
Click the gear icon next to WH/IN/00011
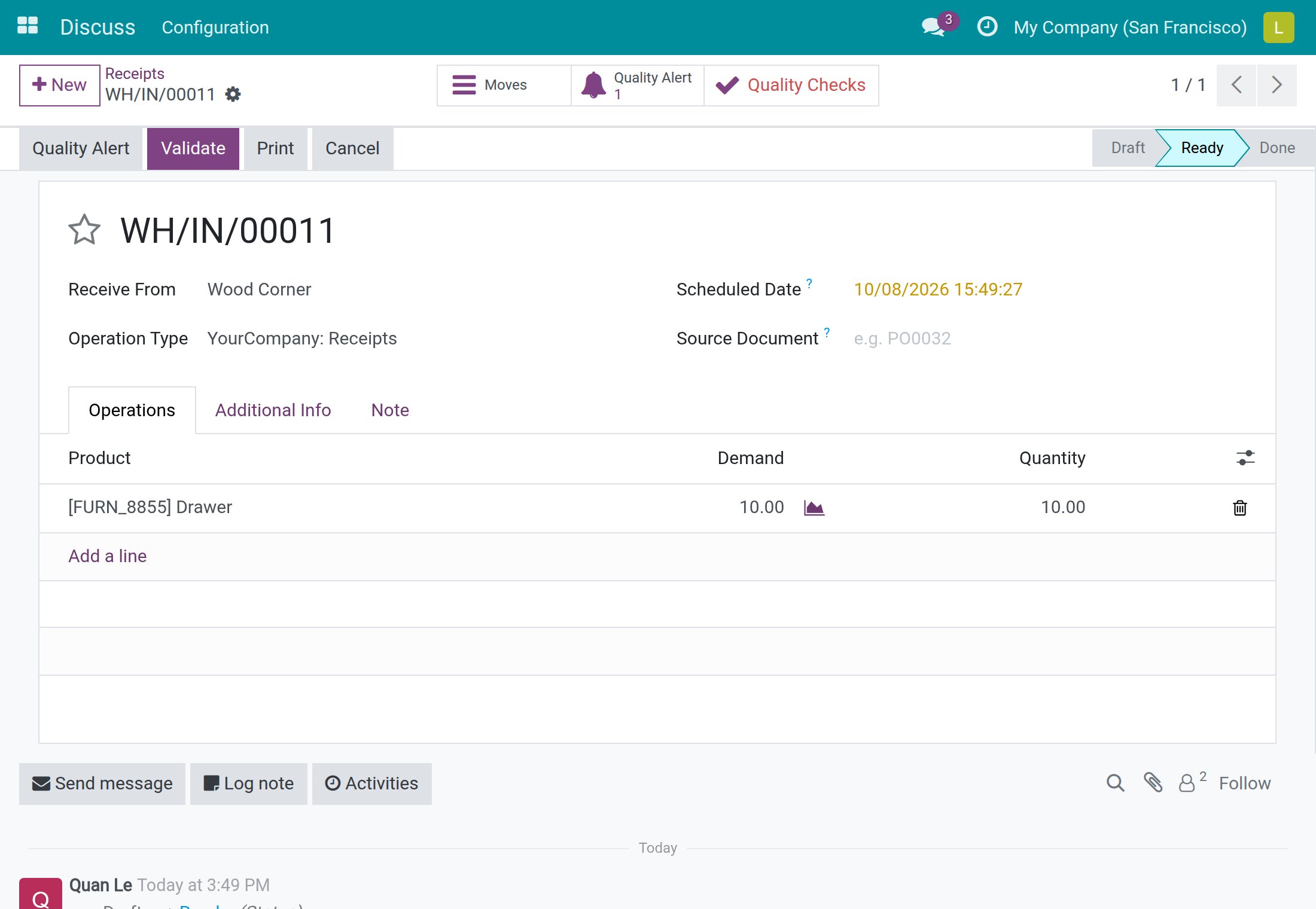pos(233,94)
